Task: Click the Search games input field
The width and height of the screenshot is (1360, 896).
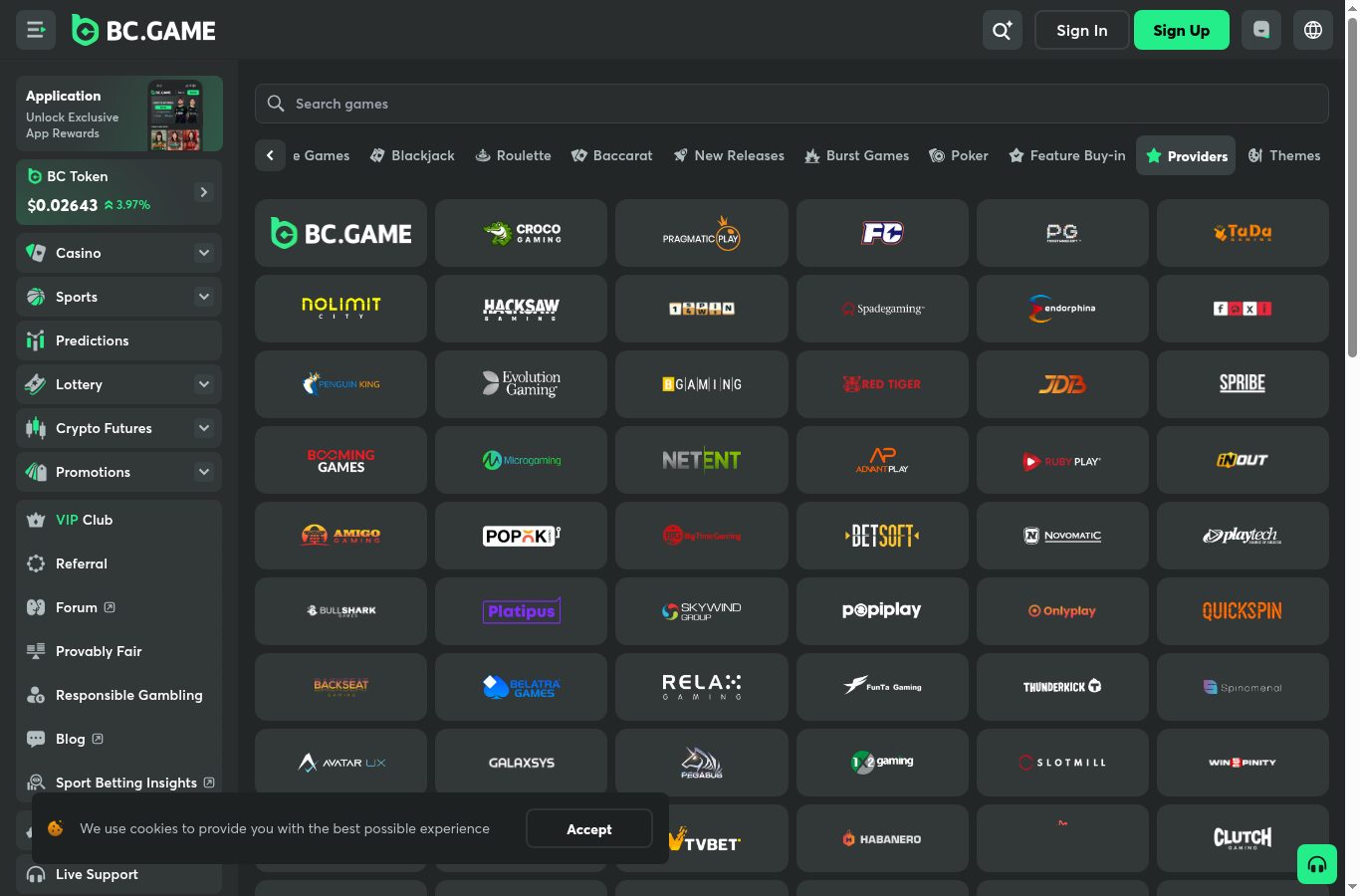Action: pos(792,104)
